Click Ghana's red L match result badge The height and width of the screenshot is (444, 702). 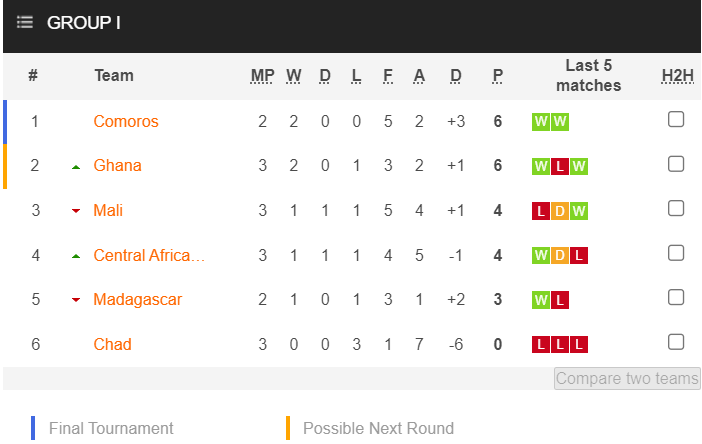point(560,166)
